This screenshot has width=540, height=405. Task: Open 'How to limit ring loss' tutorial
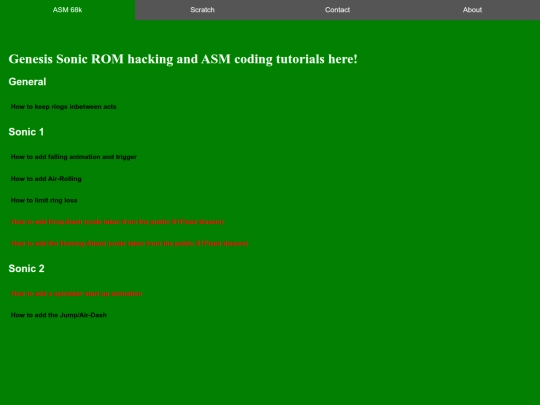tap(44, 200)
